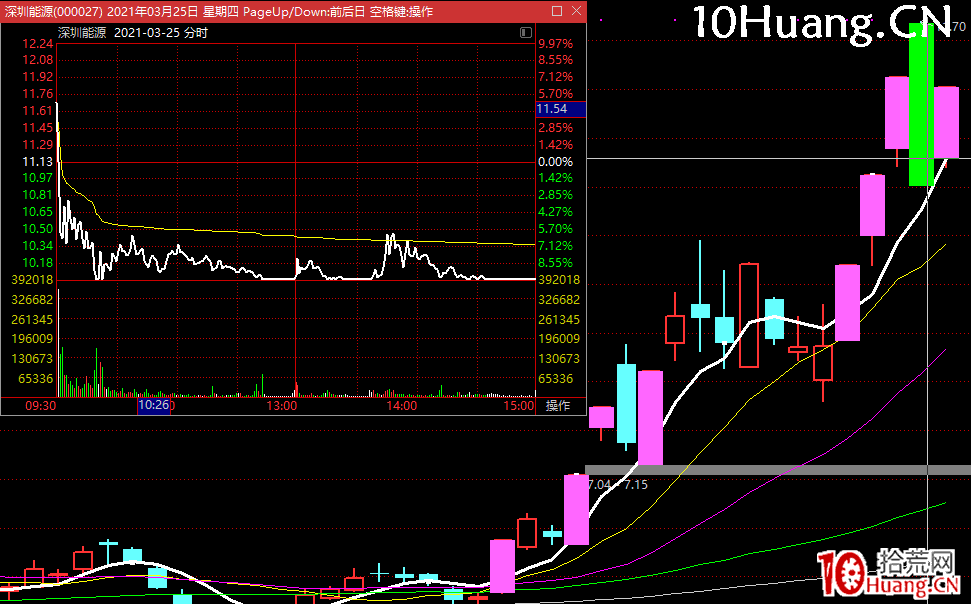This screenshot has width=971, height=604.
Task: Click the left 130673 volume label
Action: click(x=32, y=359)
